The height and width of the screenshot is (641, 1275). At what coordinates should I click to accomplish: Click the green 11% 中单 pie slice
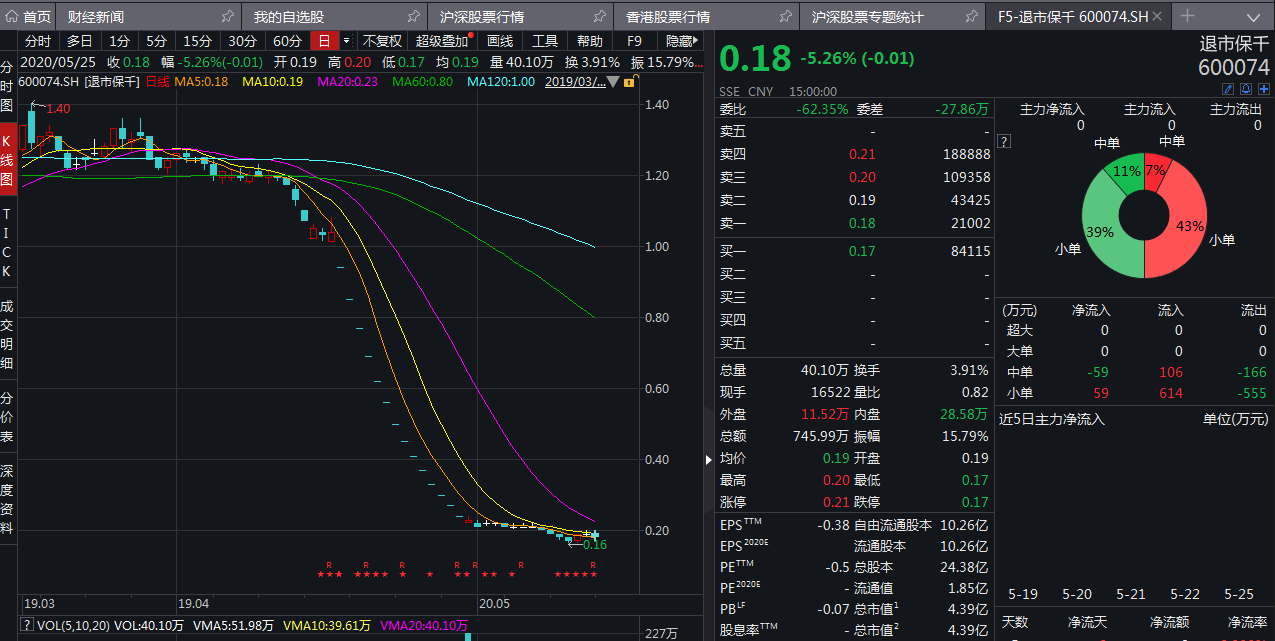click(x=1125, y=173)
